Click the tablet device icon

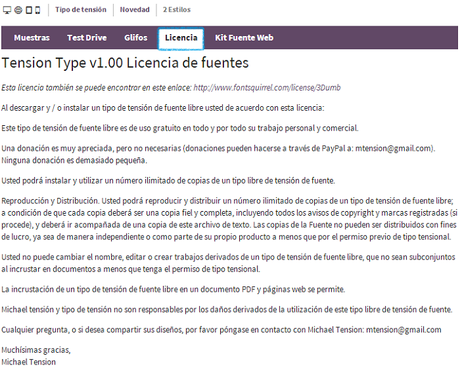(x=29, y=10)
